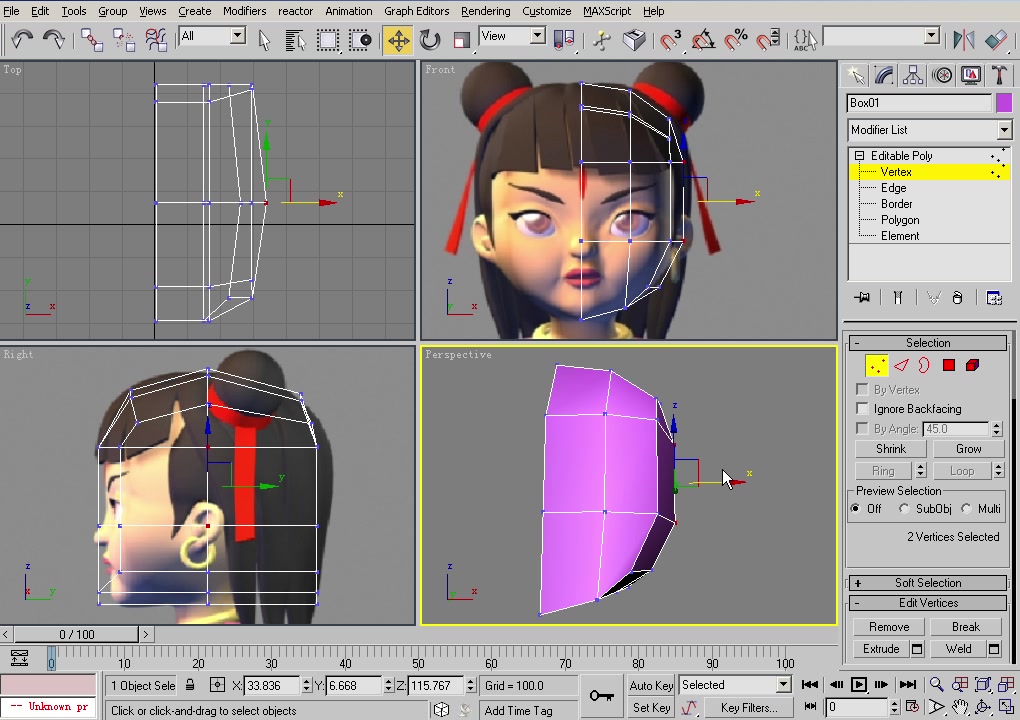Image resolution: width=1020 pixels, height=720 pixels.
Task: Open the MAXScript menu
Action: coord(606,11)
